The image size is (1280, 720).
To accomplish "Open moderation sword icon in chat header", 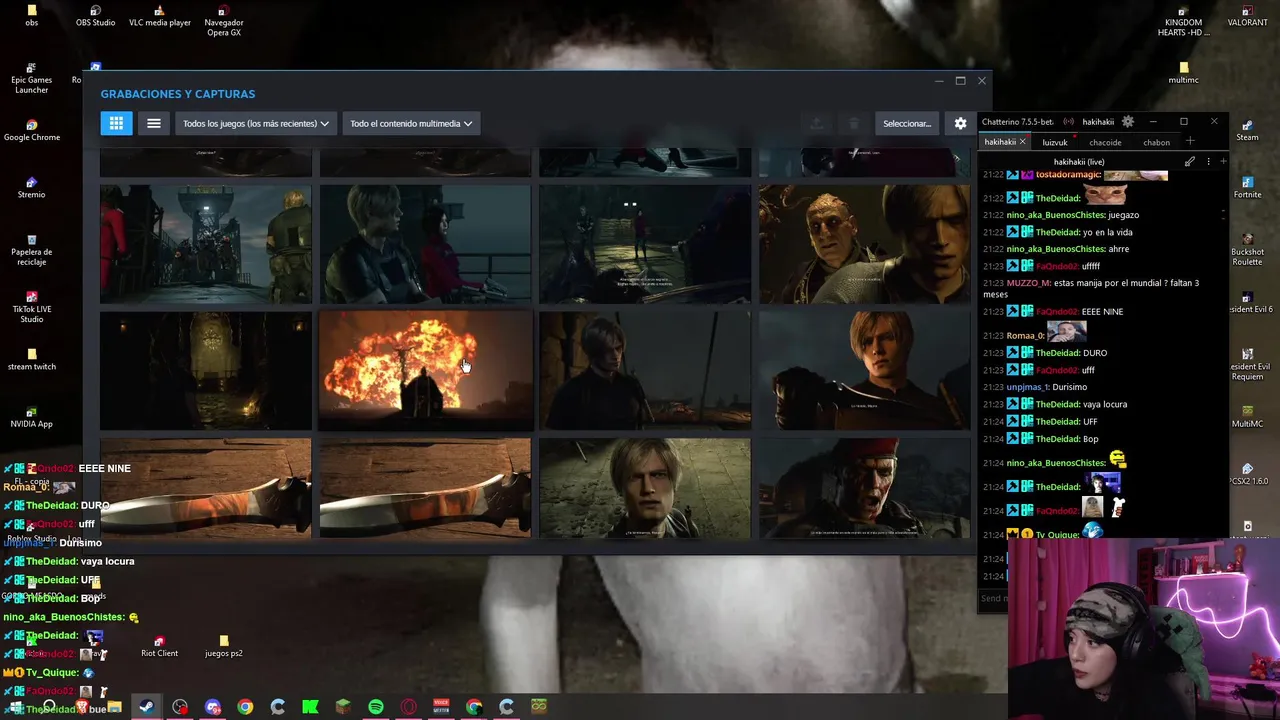I will pos(1190,161).
